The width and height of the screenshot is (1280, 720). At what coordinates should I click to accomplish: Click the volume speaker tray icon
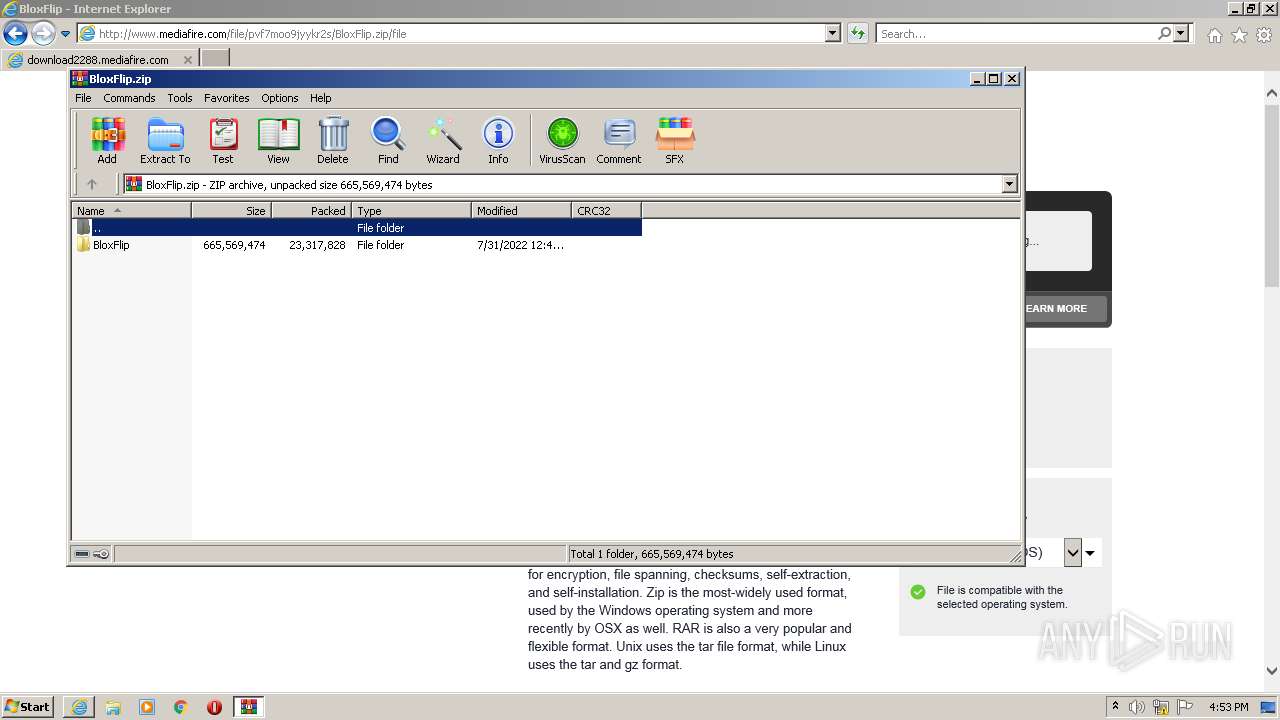click(x=1137, y=707)
